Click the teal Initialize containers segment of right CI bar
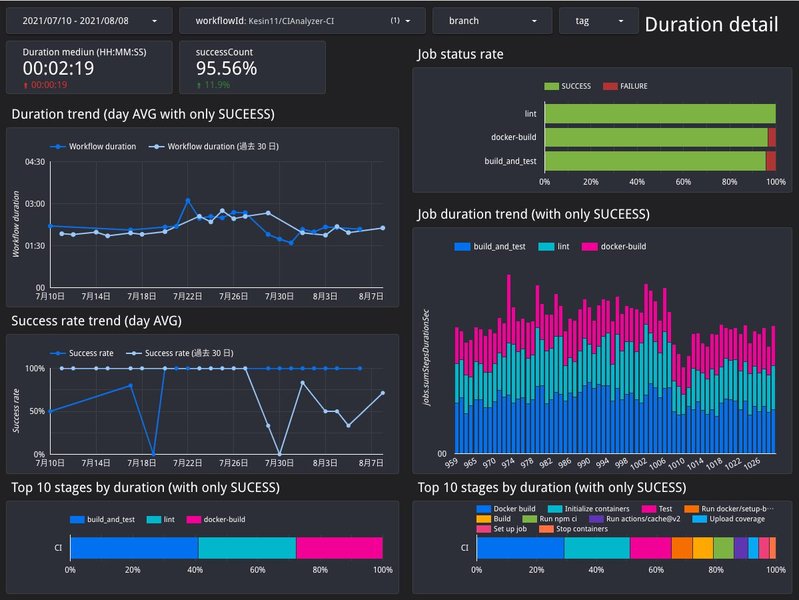Viewport: 799px width, 600px height. 597,548
